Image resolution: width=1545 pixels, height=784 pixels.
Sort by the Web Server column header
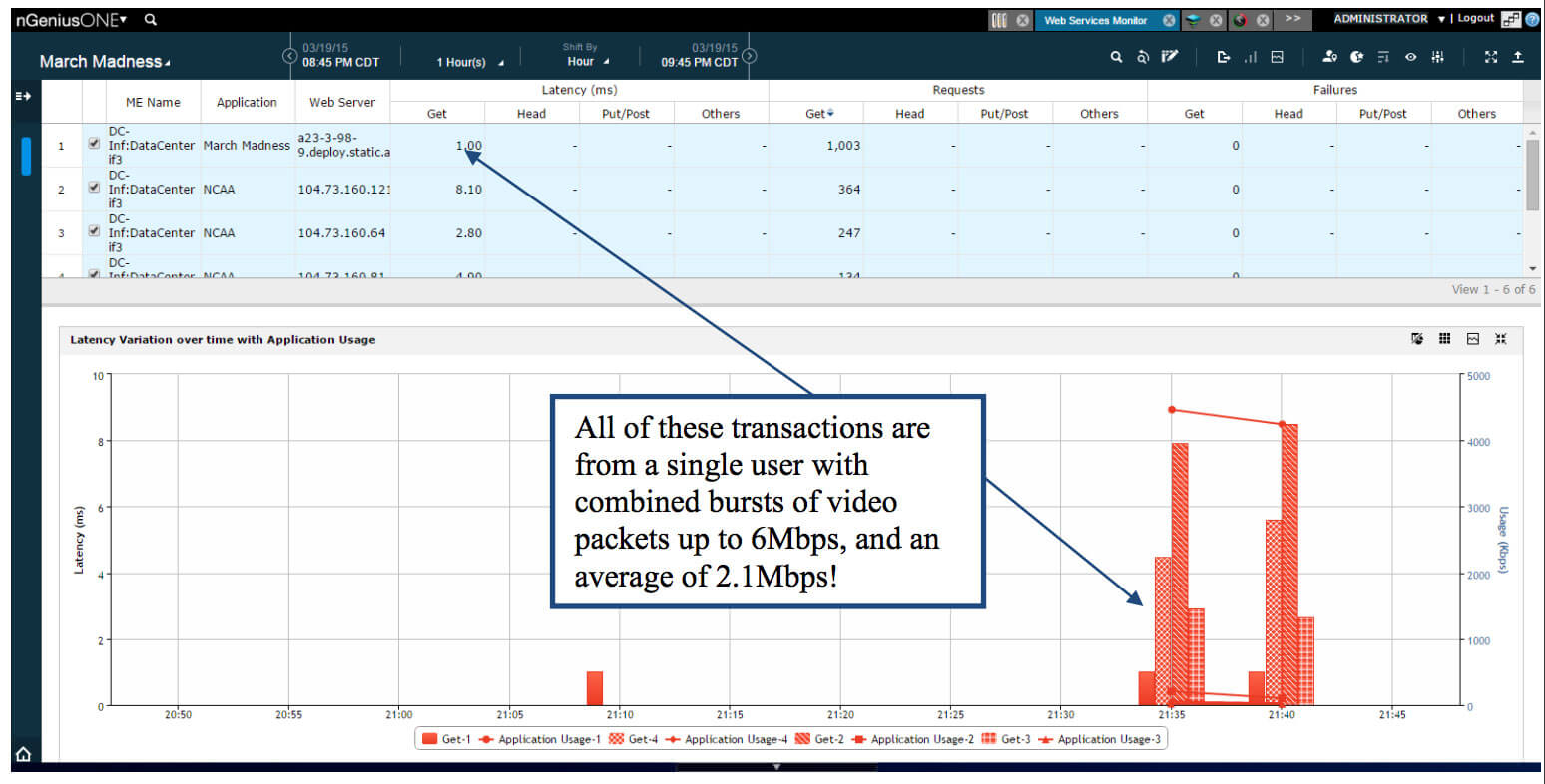point(342,102)
